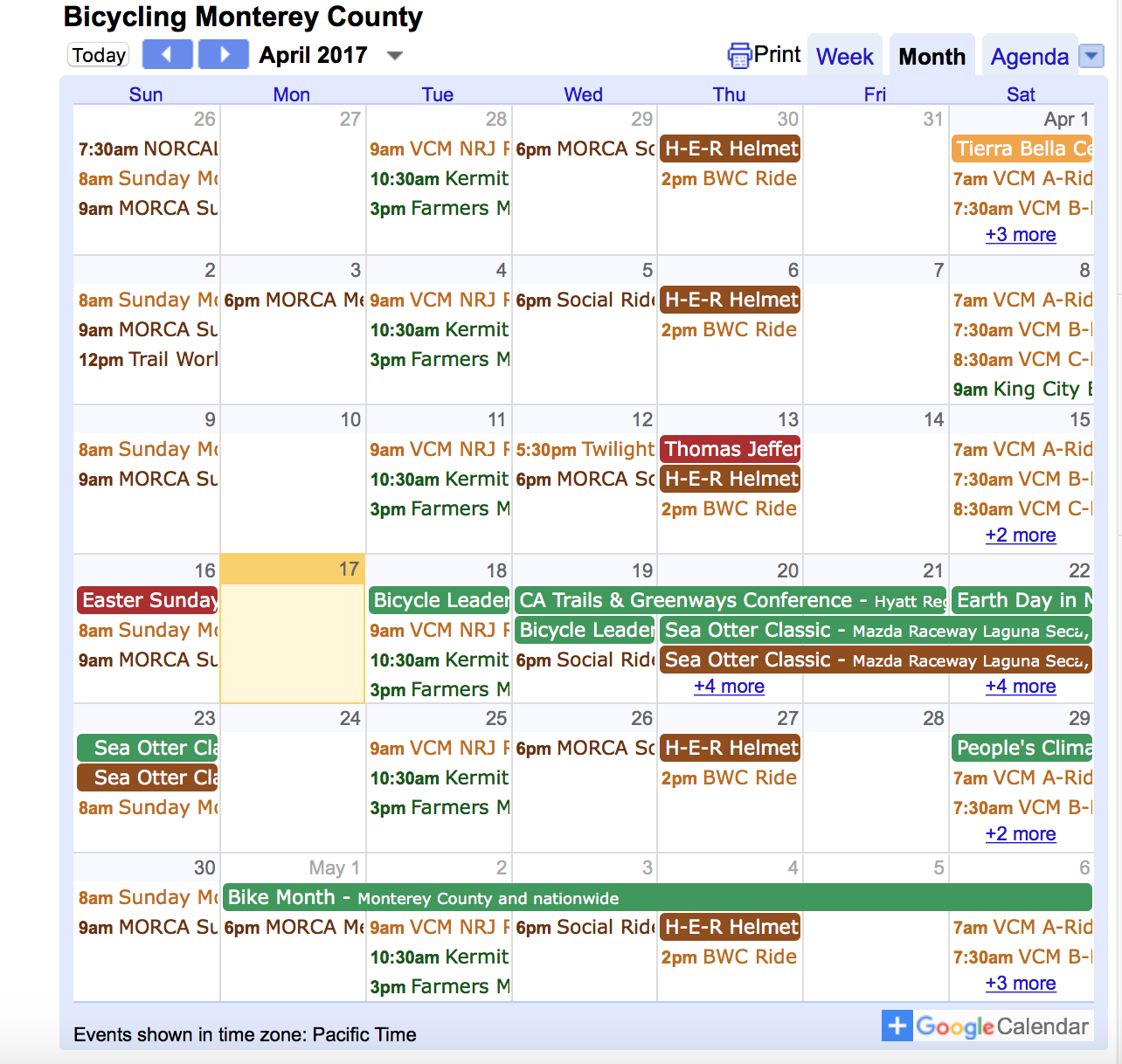Open Tierra Bella event on Apr 1
Viewport: 1122px width, 1064px height.
coord(1022,149)
